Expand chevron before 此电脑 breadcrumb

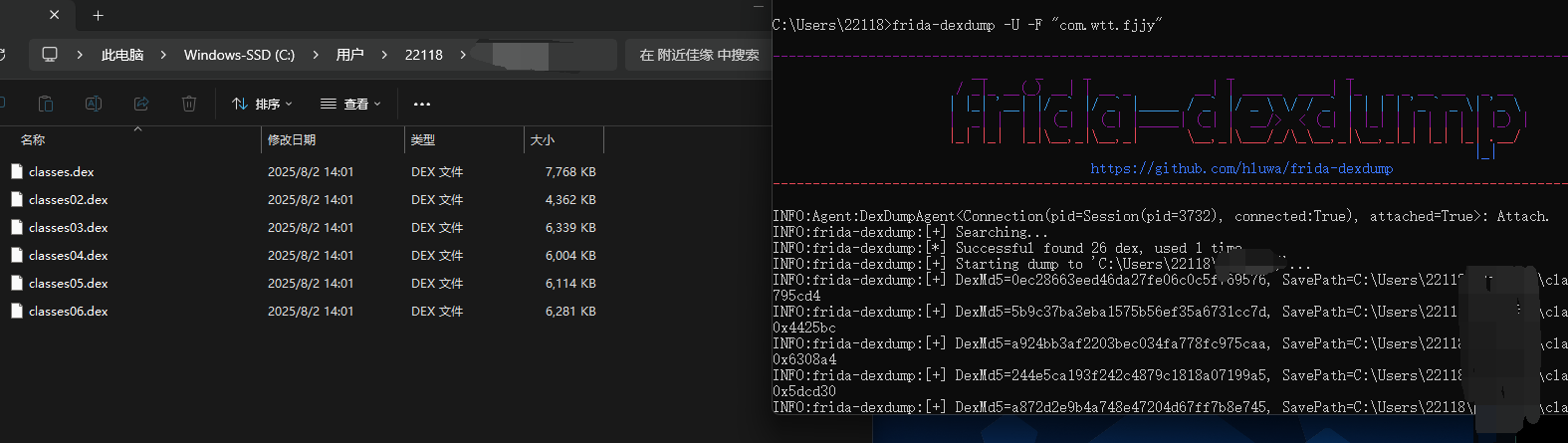click(80, 55)
